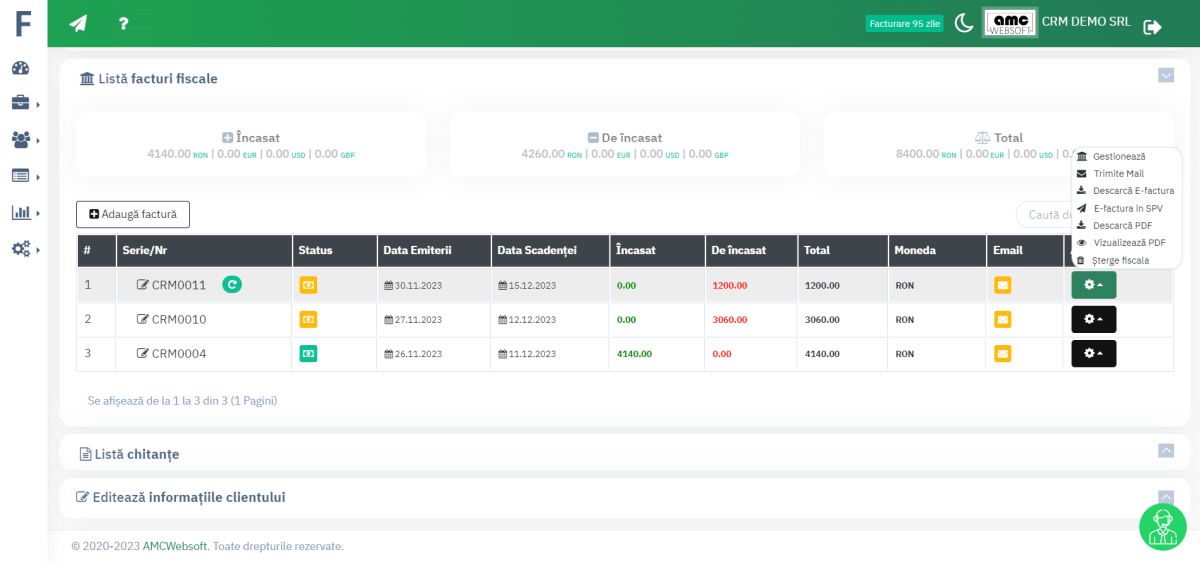The image size is (1200, 564).
Task: Click the status icon for invoice CRM0004
Action: [x=308, y=354]
